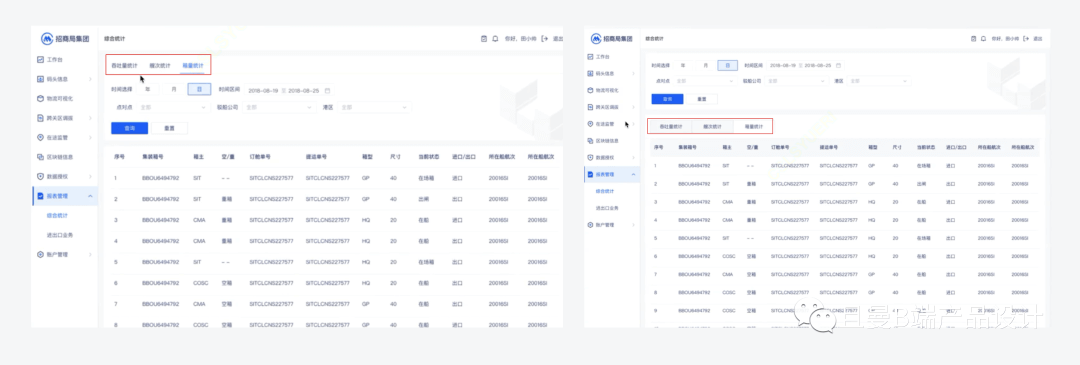The width and height of the screenshot is (1080, 365).
Task: Open 进出口业务 submenu in left screenshot sidebar
Action: (x=60, y=235)
